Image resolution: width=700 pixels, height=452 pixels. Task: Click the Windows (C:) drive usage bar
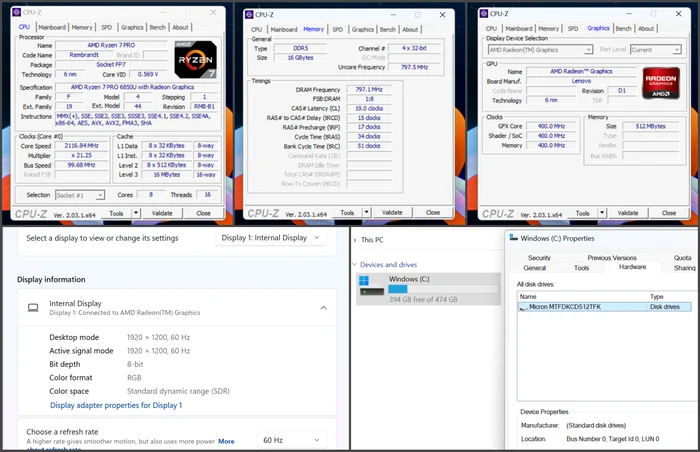(443, 289)
